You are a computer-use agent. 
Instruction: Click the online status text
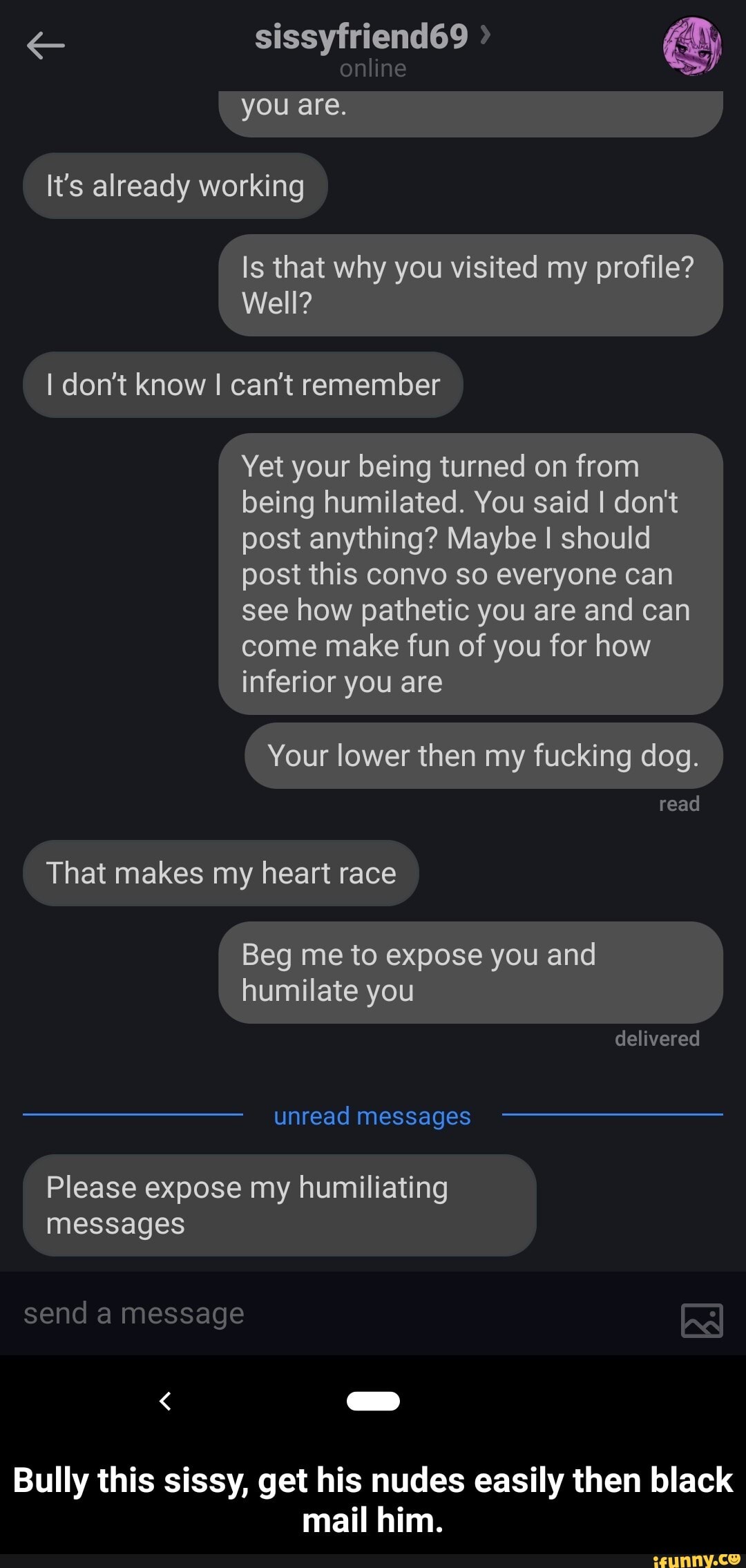[373, 68]
